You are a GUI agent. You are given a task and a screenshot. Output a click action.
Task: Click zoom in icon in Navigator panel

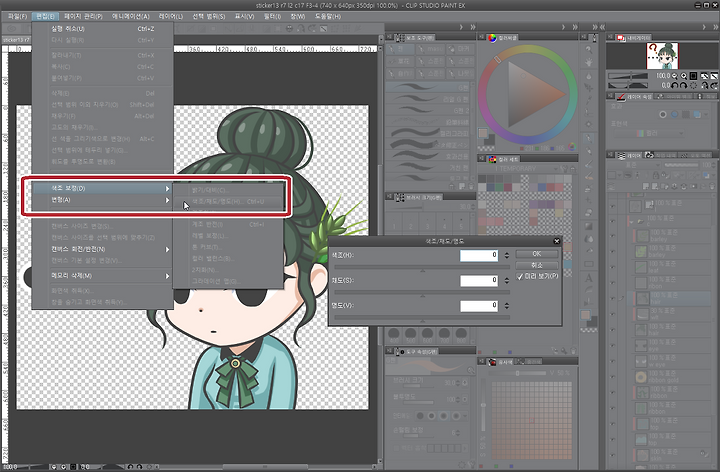click(684, 76)
